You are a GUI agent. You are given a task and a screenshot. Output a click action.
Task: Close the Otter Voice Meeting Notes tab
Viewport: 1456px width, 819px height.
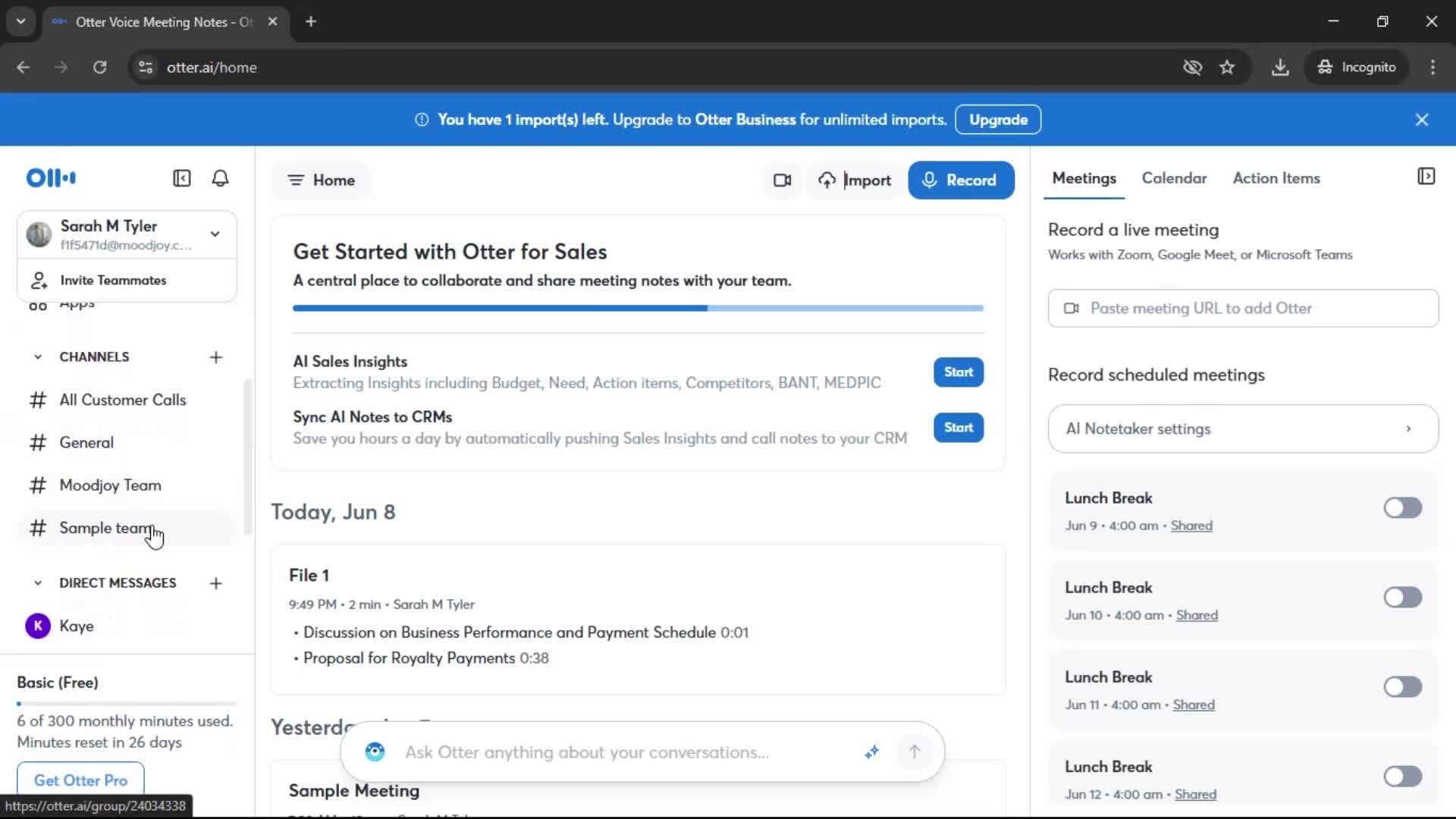click(272, 21)
